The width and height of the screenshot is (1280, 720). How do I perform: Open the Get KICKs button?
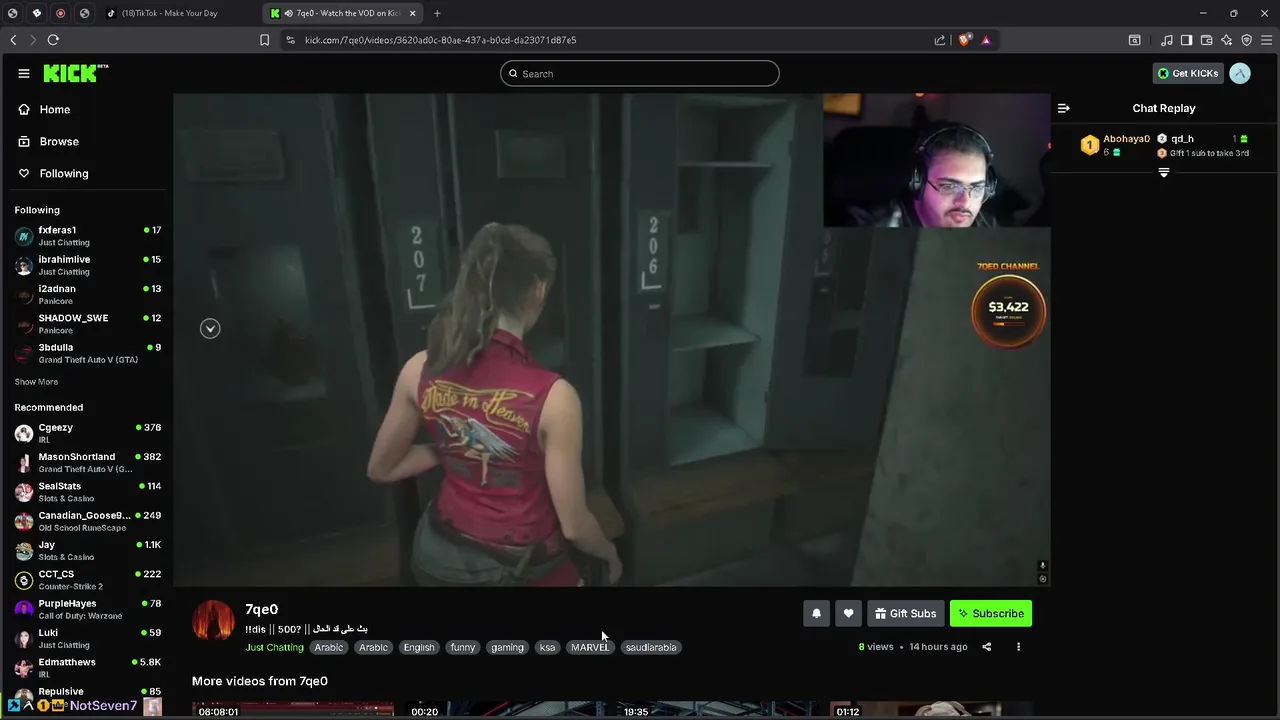coord(1188,73)
